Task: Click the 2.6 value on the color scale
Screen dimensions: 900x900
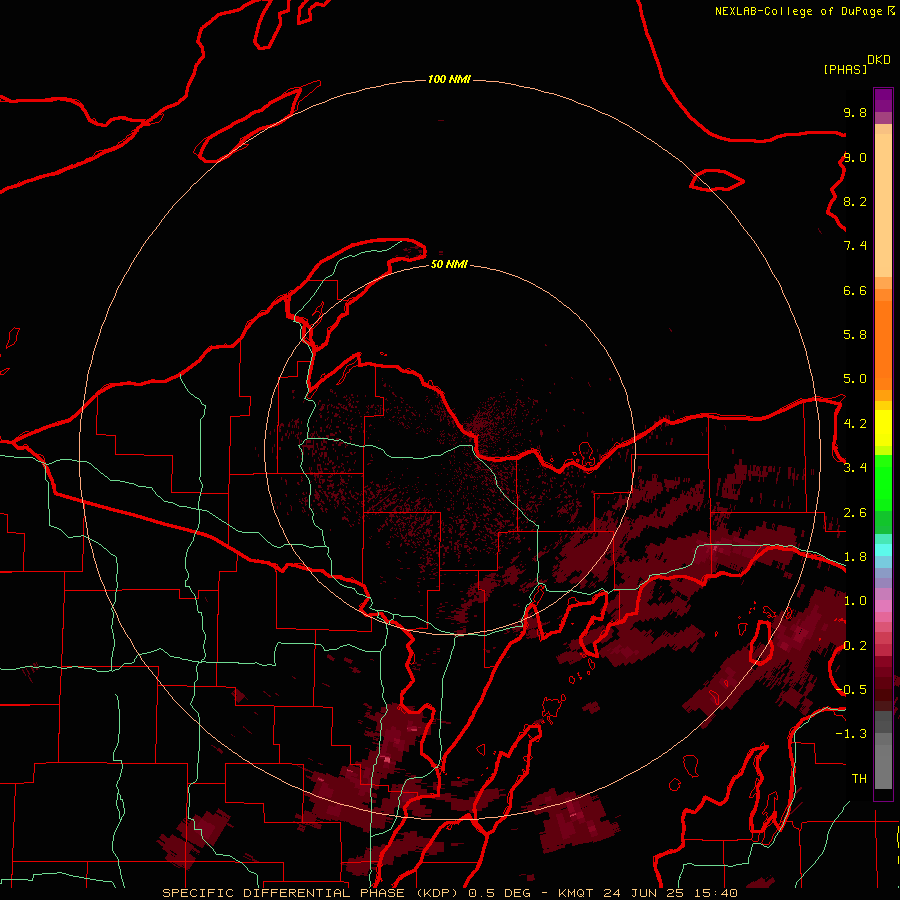Action: tap(855, 513)
